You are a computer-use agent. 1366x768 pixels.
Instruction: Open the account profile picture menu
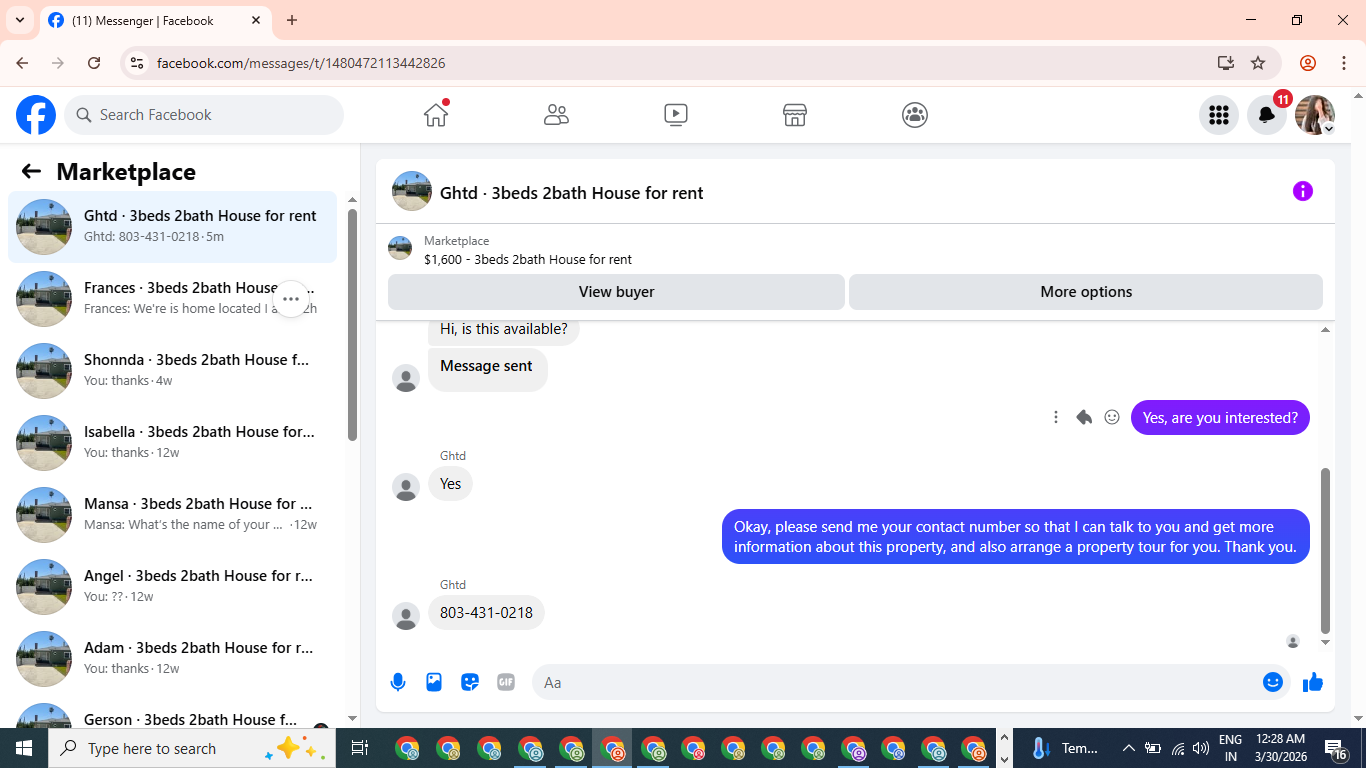[x=1315, y=115]
